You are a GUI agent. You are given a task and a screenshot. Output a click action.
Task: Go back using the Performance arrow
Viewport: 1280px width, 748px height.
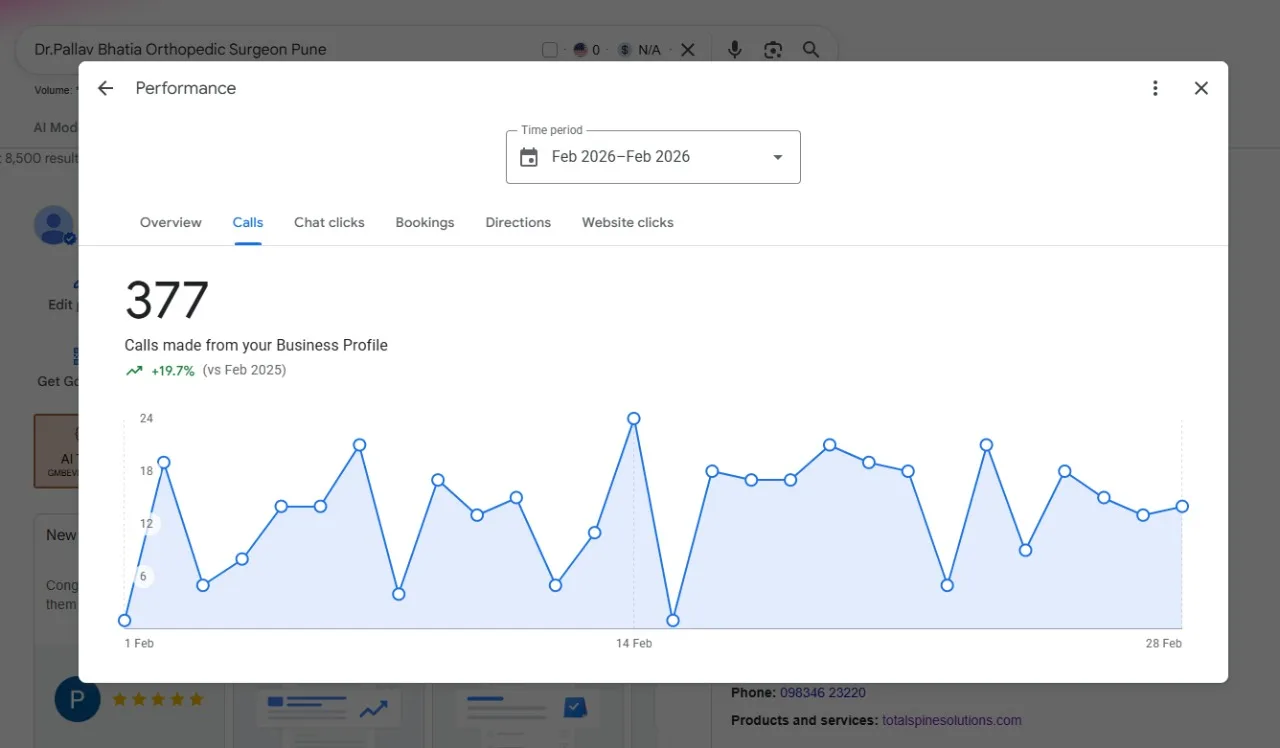(x=105, y=88)
